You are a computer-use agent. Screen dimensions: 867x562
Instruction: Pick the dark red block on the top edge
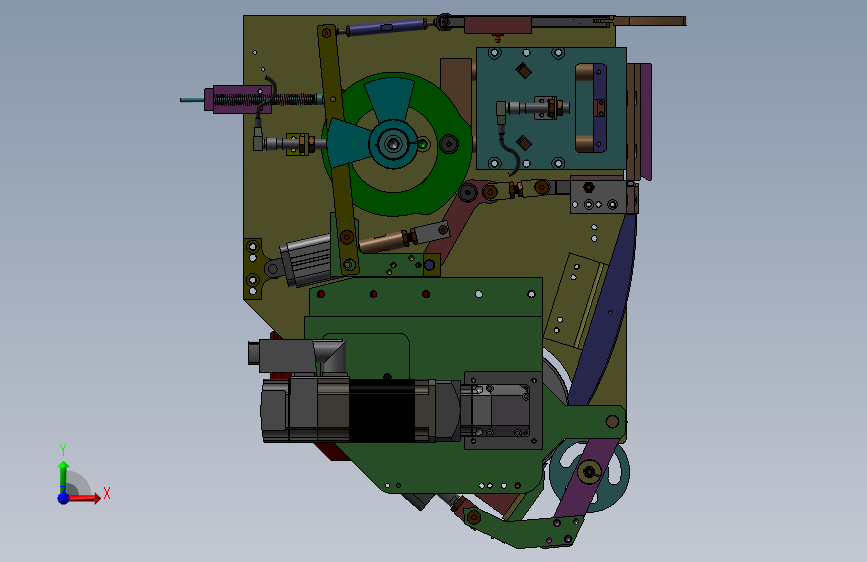click(498, 24)
